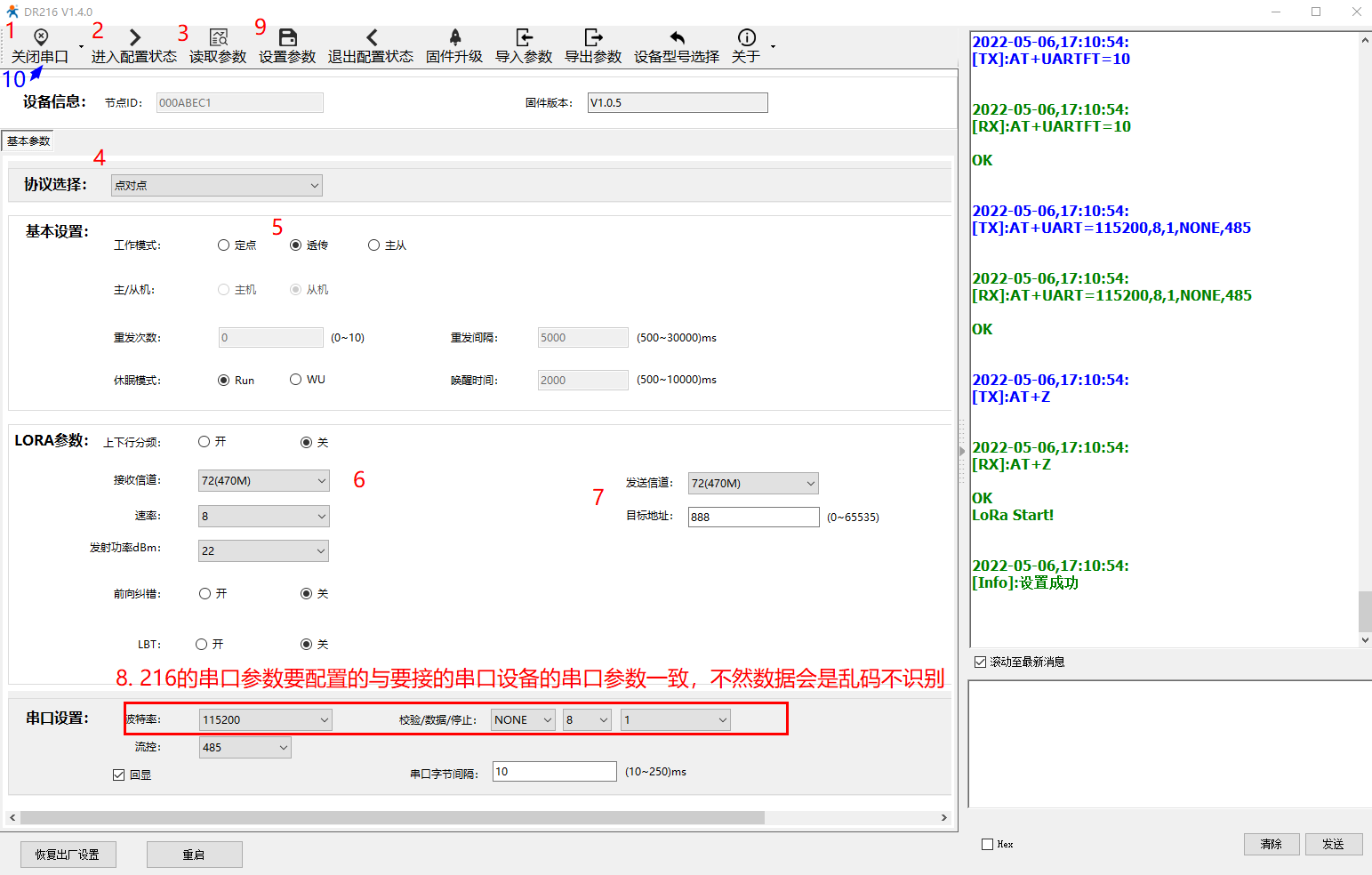This screenshot has width=1372, height=875.
Task: Toggle the 回显 echo checkbox
Action: 119,775
